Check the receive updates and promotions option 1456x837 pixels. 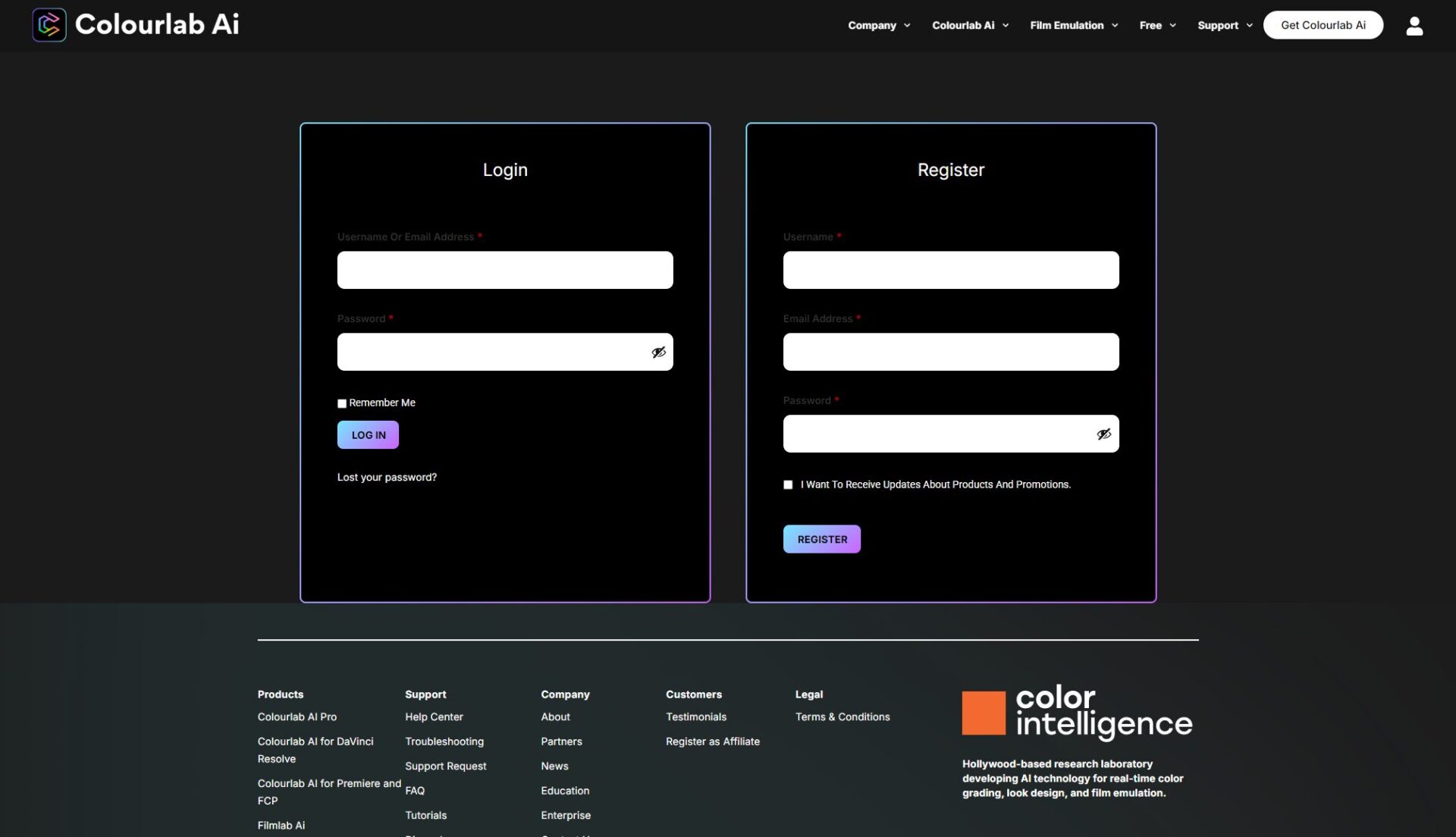(788, 484)
